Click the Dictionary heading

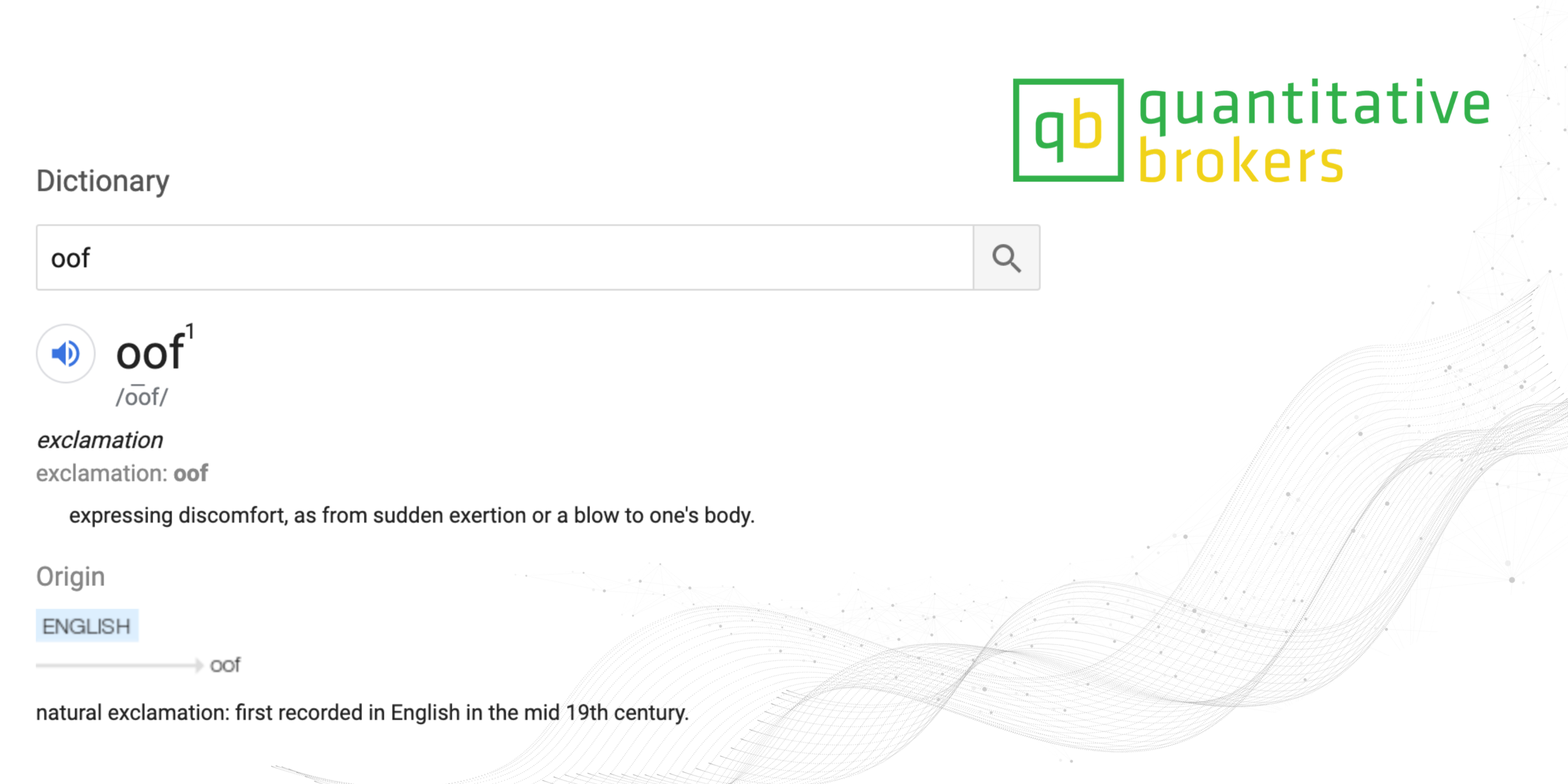(103, 181)
